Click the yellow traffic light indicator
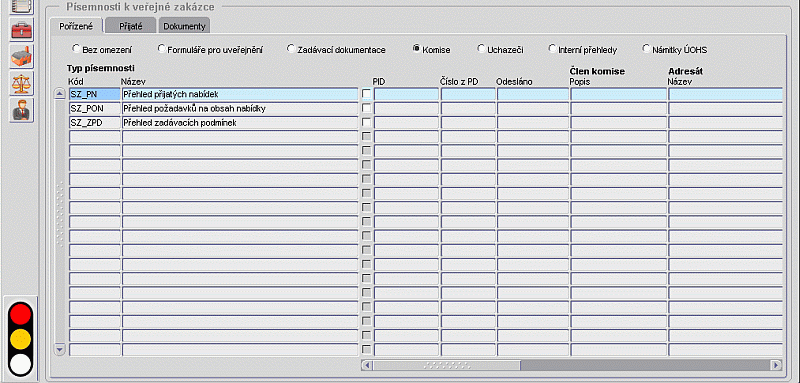This screenshot has height=383, width=800. (21, 339)
